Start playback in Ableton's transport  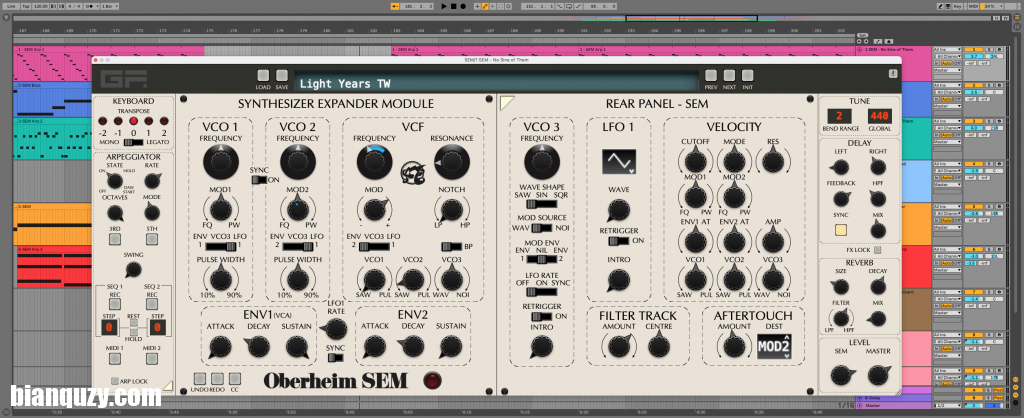coord(445,6)
